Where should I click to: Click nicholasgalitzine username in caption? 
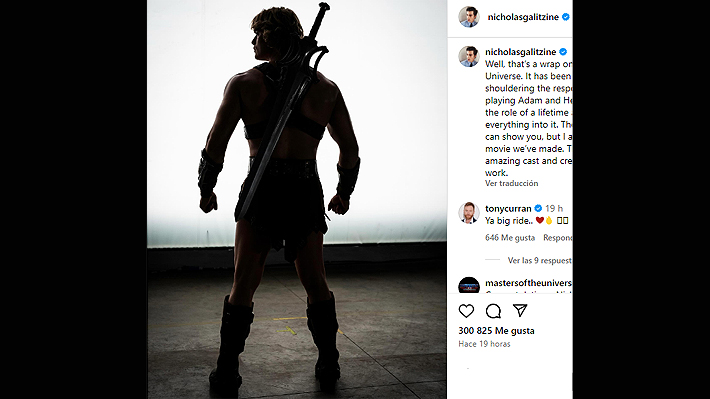(521, 52)
